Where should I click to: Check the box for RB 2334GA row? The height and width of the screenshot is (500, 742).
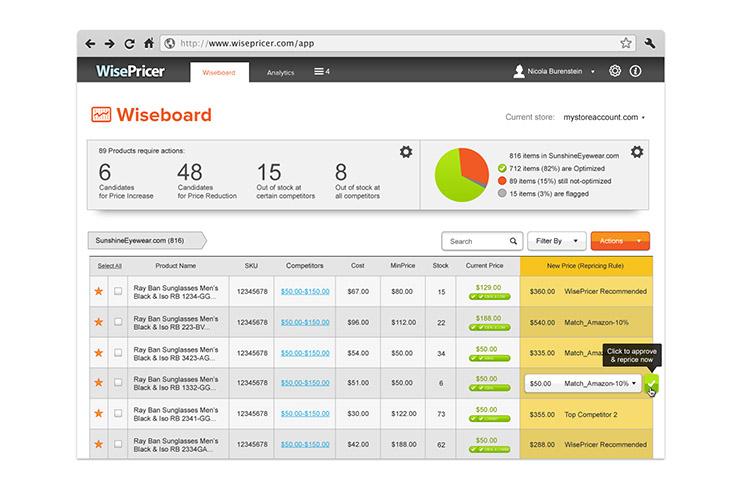118,444
